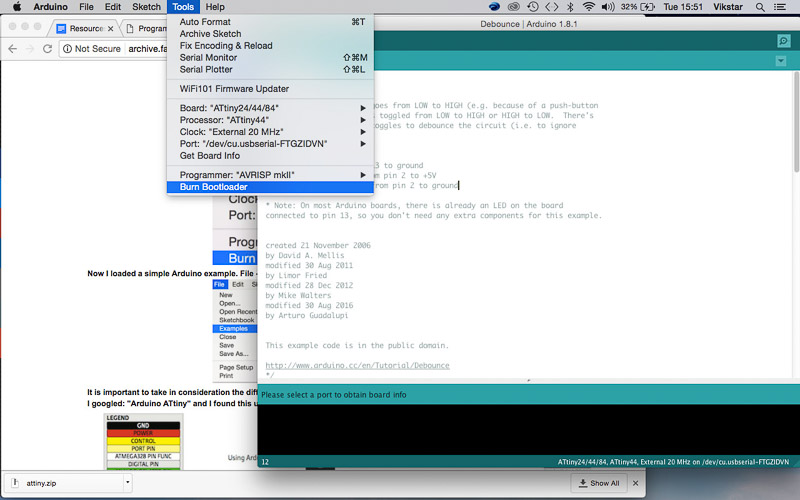
Task: Open the attiny.zip download options arrow
Action: pos(128,482)
